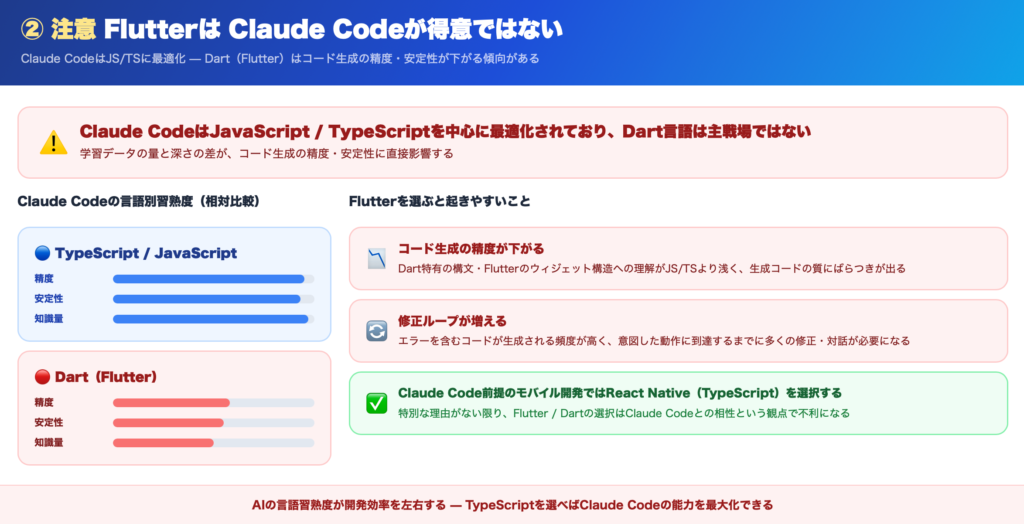Click the green checkmark icon
This screenshot has width=1024, height=524.
point(376,403)
